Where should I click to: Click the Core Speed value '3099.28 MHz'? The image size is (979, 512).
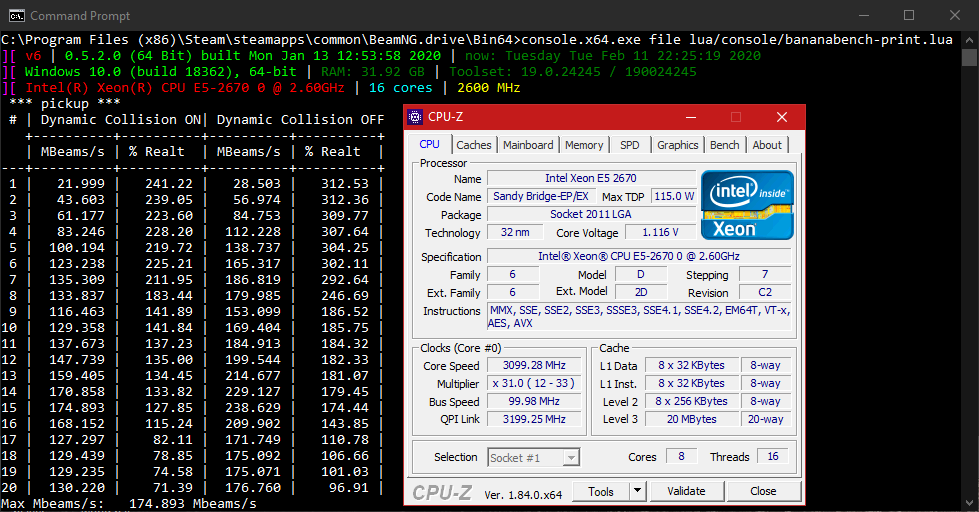534,365
